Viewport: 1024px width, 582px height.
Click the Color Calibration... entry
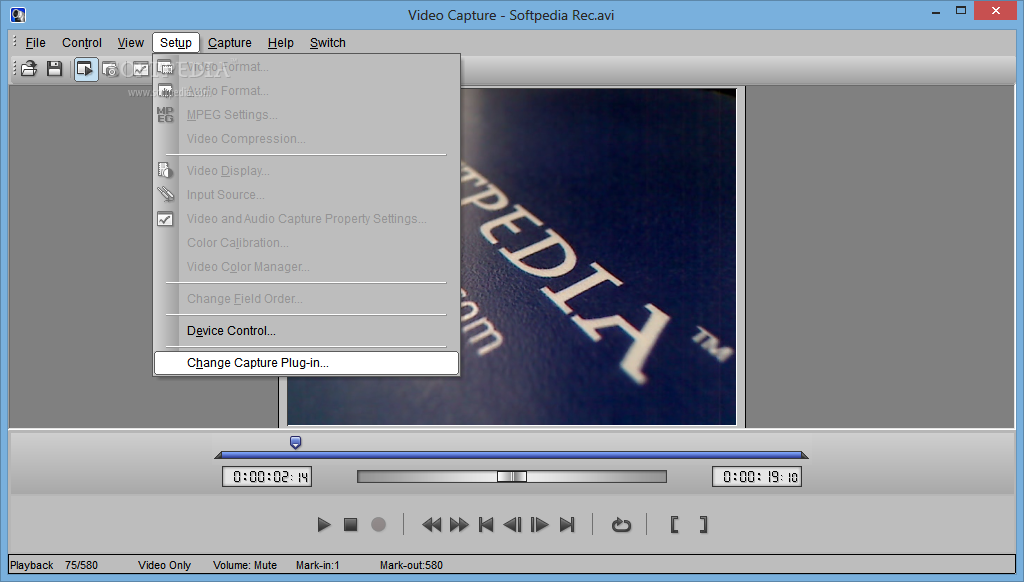coord(306,243)
